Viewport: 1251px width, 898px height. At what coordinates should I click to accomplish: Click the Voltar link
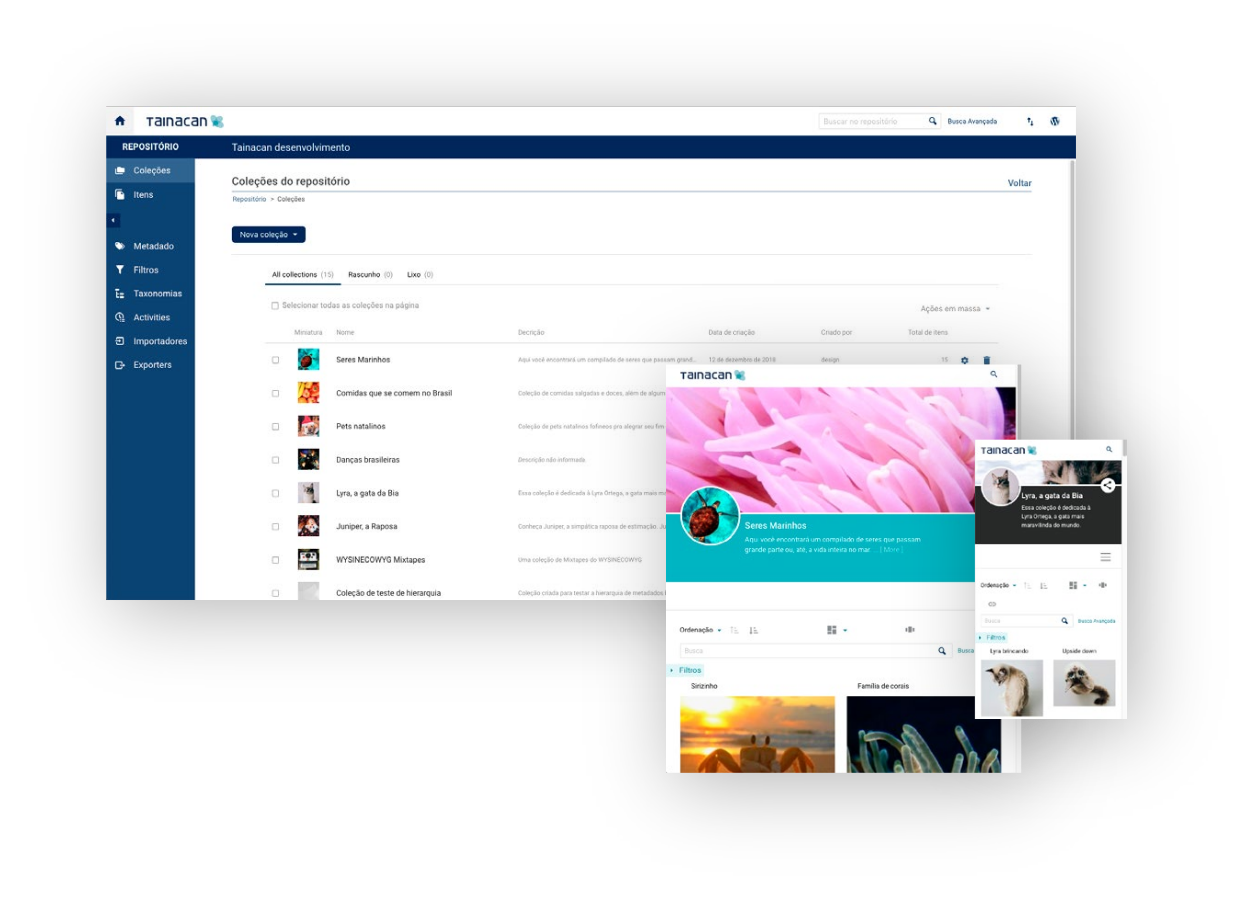click(1019, 183)
